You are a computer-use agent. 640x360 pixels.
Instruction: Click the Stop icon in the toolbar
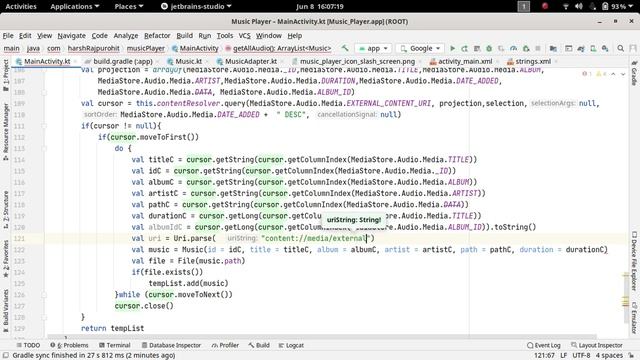point(538,48)
